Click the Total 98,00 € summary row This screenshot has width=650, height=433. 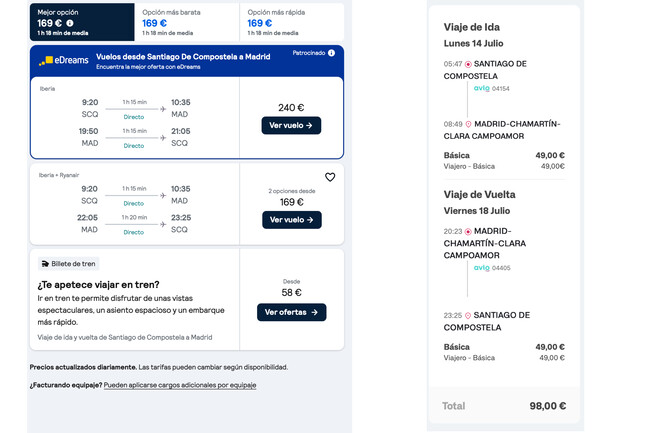point(504,406)
